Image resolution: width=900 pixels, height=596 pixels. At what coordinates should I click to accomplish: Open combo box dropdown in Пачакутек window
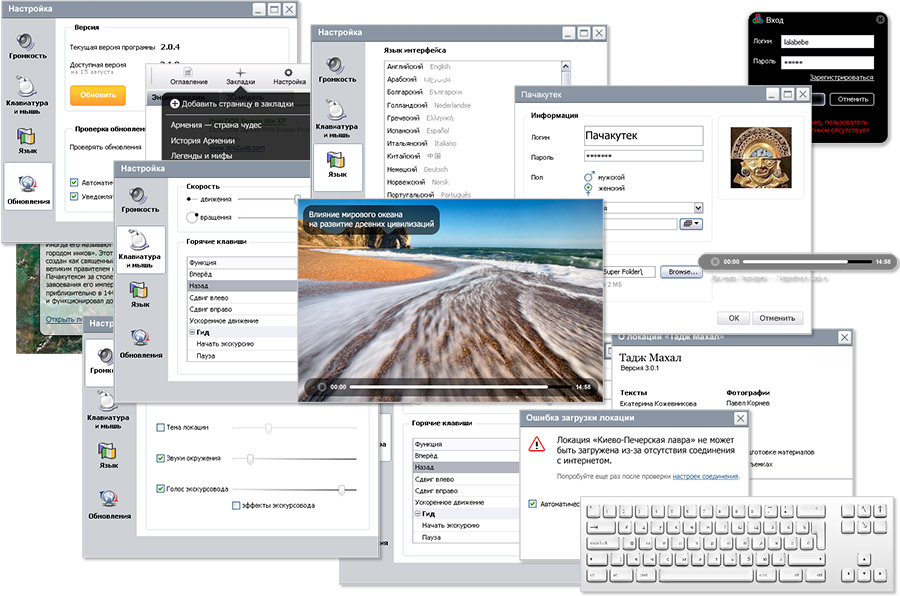697,207
